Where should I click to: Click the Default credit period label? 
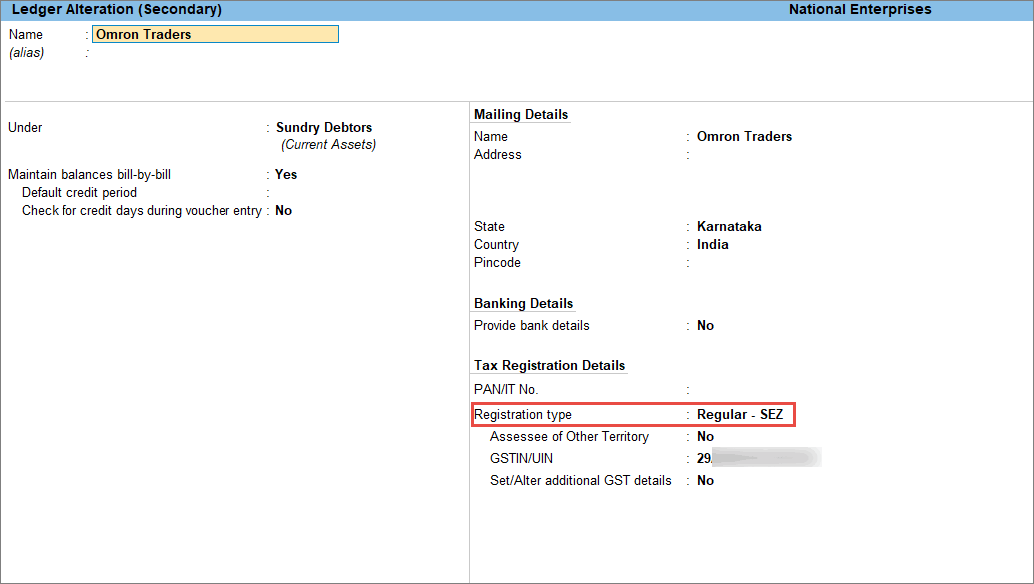pyautogui.click(x=79, y=192)
